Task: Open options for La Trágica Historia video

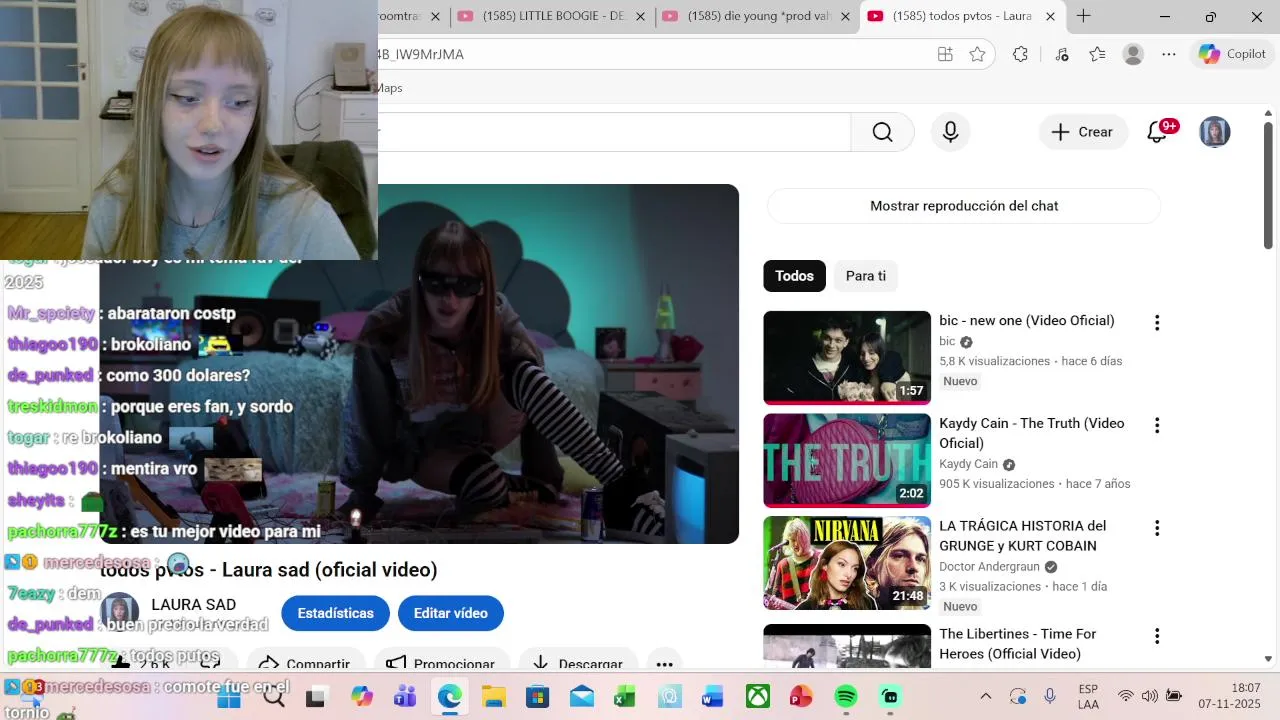Action: [x=1157, y=528]
